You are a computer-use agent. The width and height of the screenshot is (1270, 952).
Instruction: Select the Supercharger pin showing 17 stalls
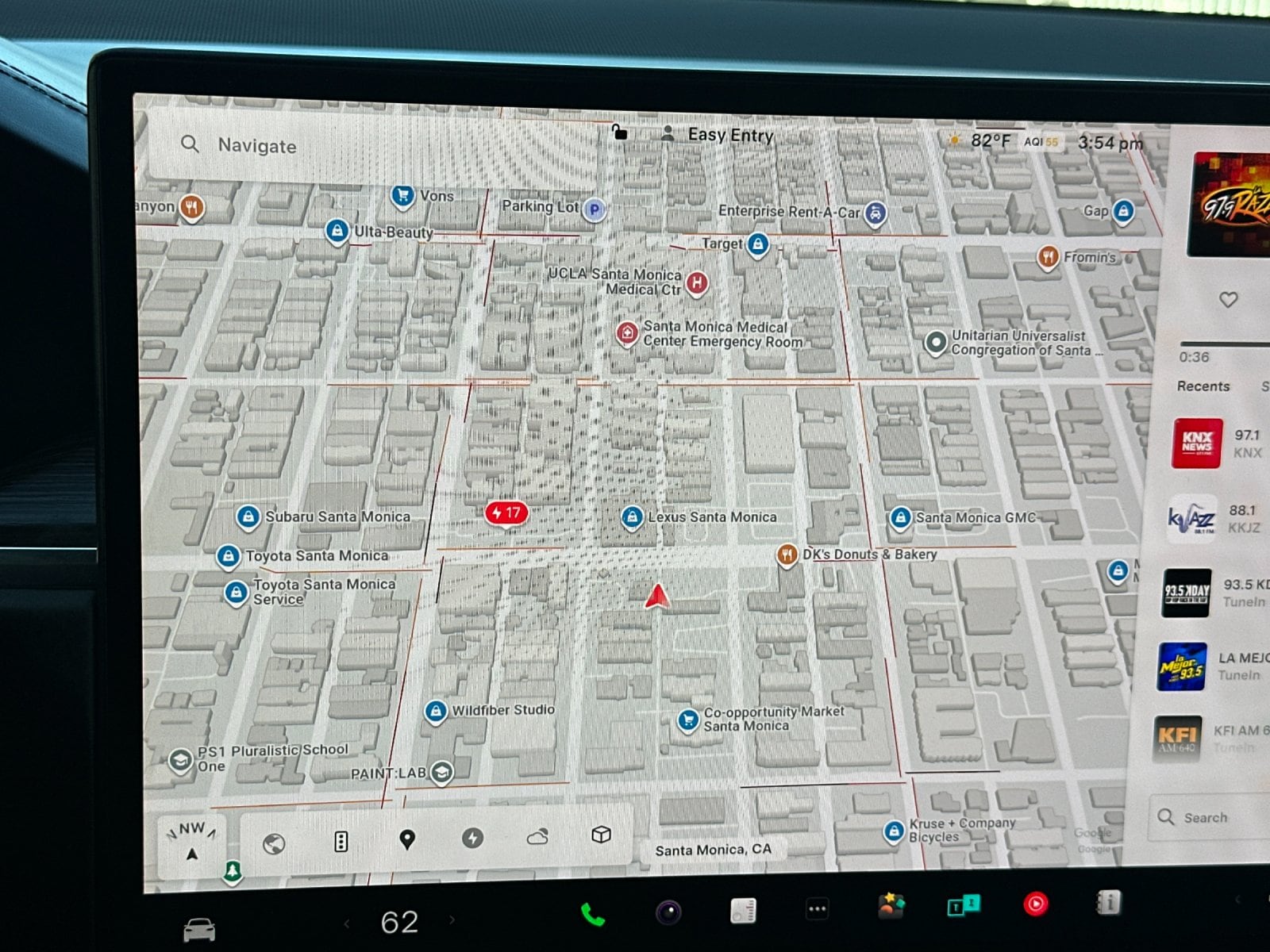click(506, 513)
